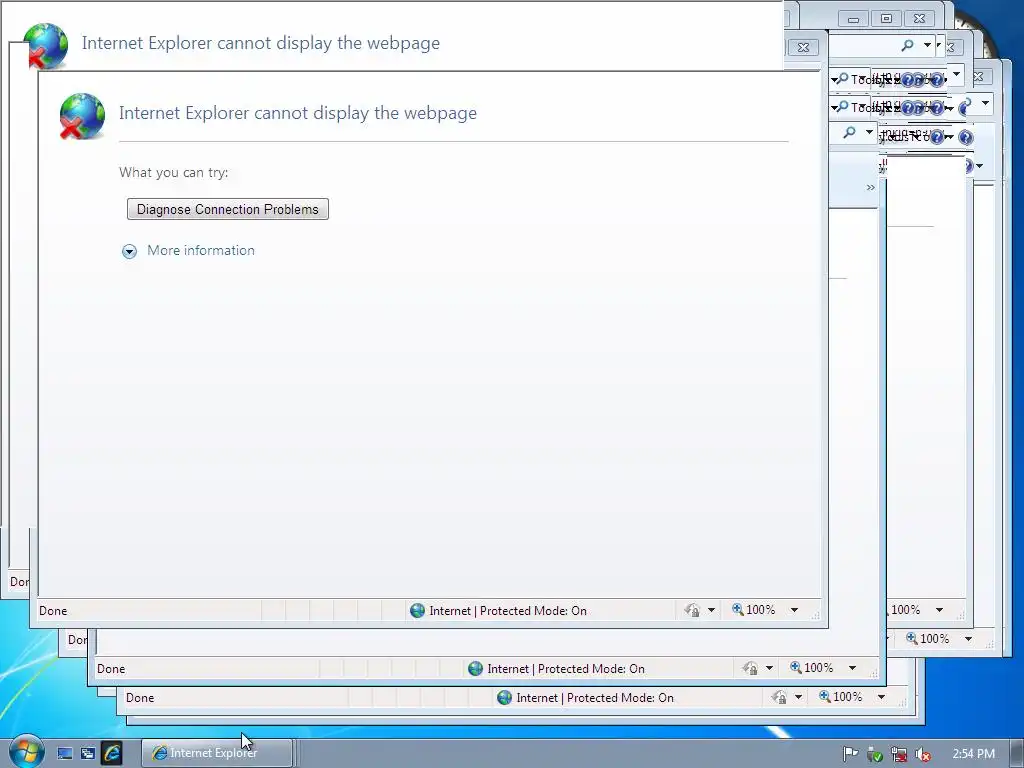Open the front window's privacy report dropdown arrow
Viewport: 1024px width, 768px height.
[x=711, y=610]
